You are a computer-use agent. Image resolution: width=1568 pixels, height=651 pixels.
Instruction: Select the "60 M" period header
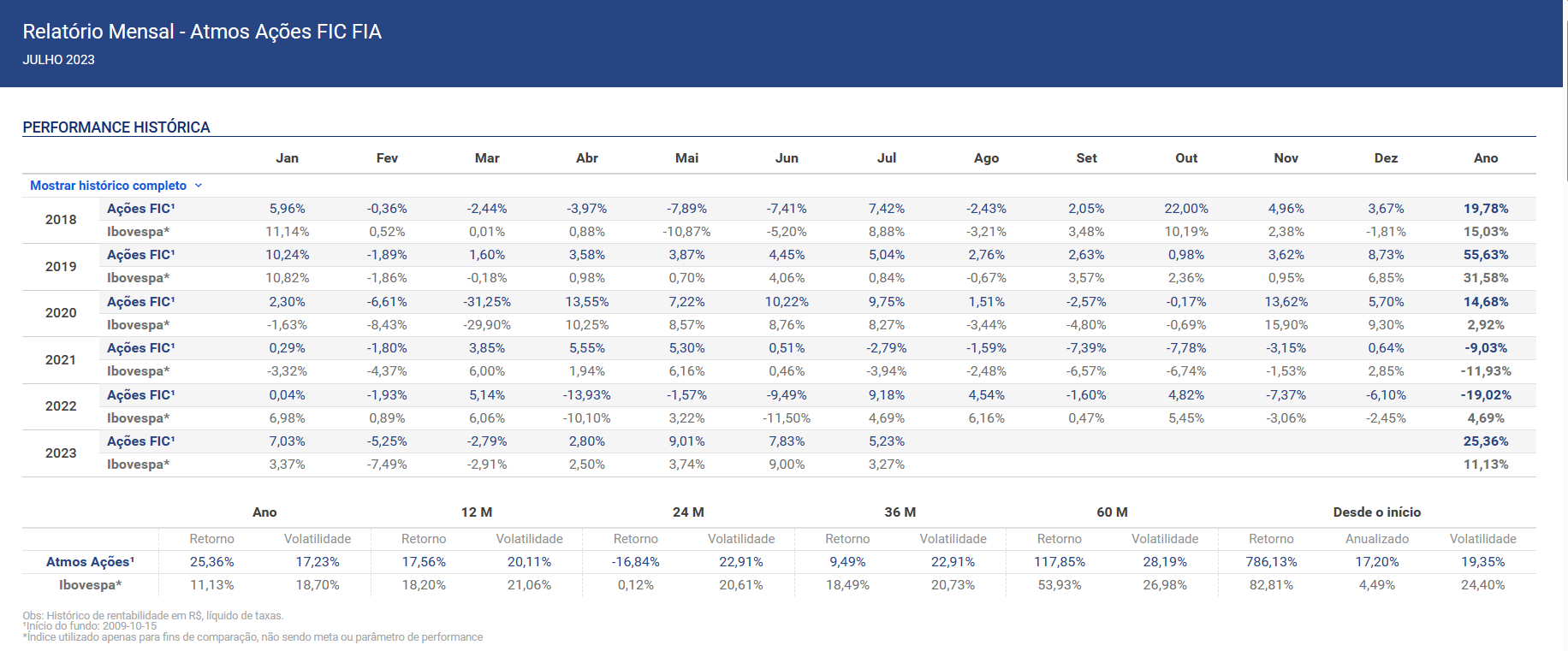coord(1112,512)
